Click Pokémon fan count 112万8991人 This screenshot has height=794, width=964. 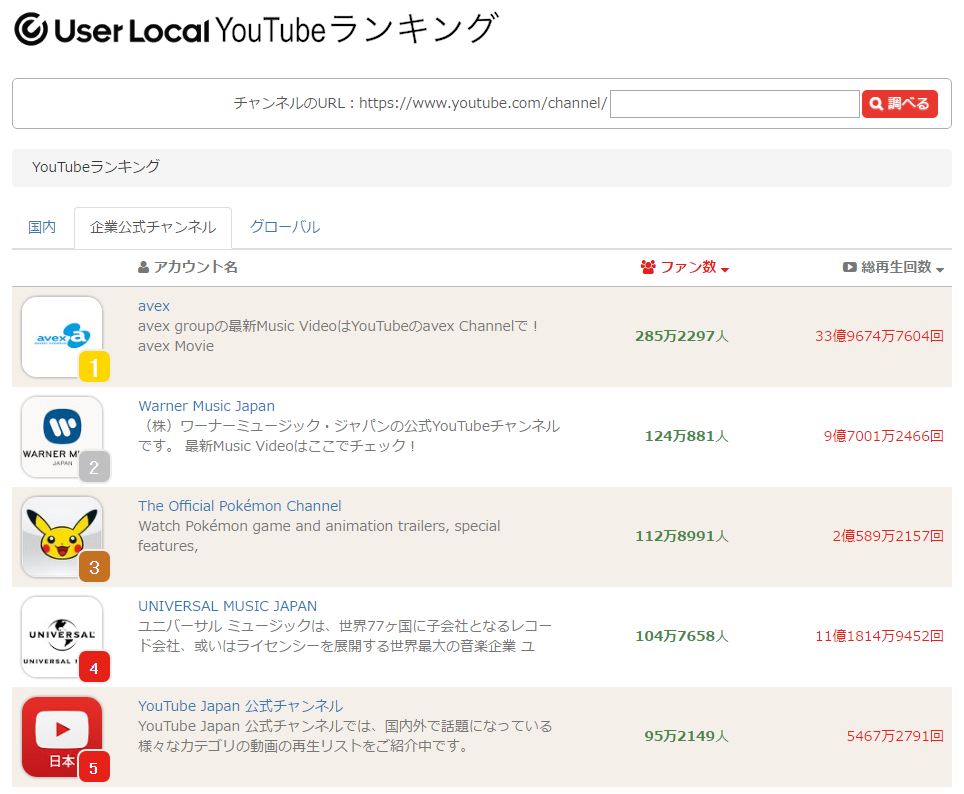[x=682, y=536]
